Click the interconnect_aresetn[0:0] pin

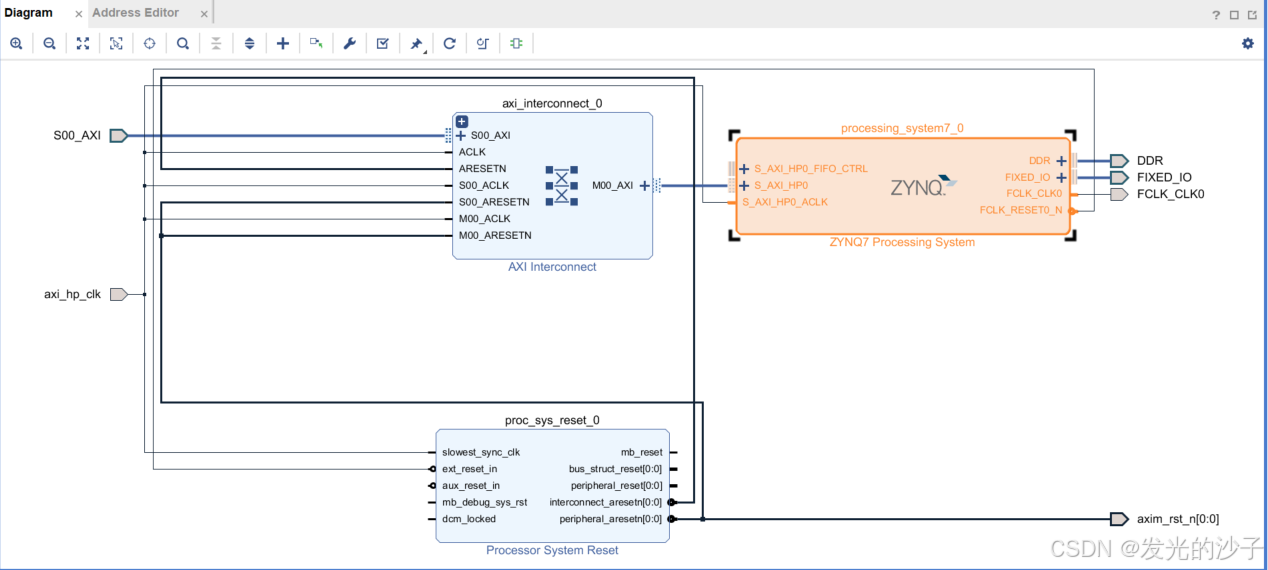pyautogui.click(x=606, y=502)
